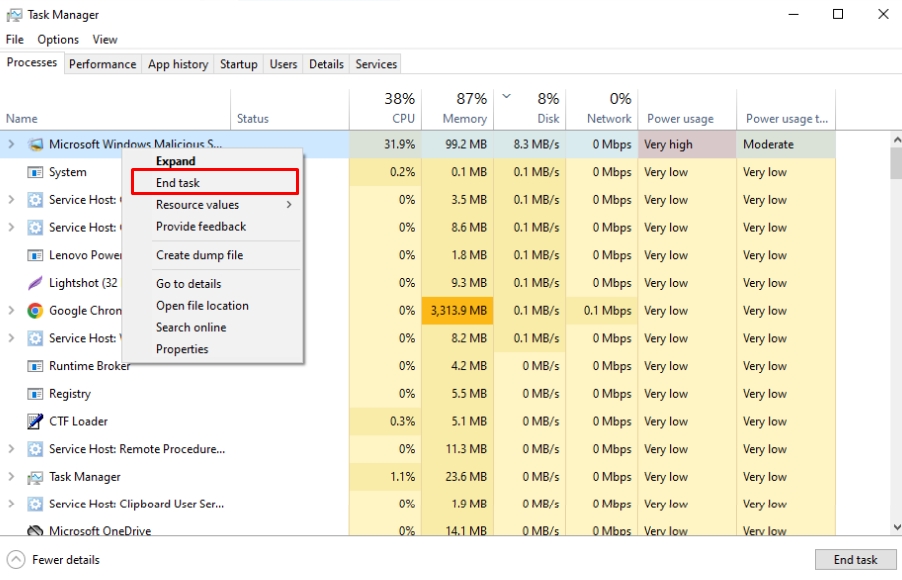Choose Create dump file menu entry

click(213, 255)
